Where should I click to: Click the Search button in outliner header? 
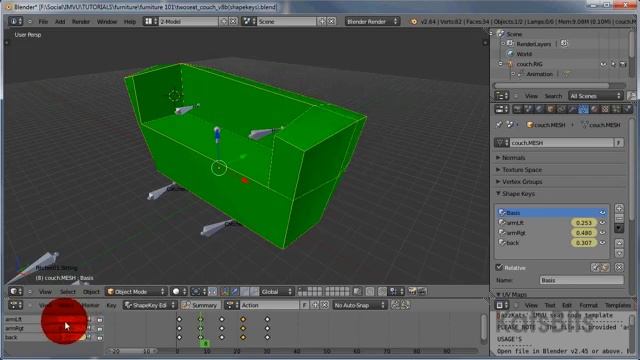[553, 96]
